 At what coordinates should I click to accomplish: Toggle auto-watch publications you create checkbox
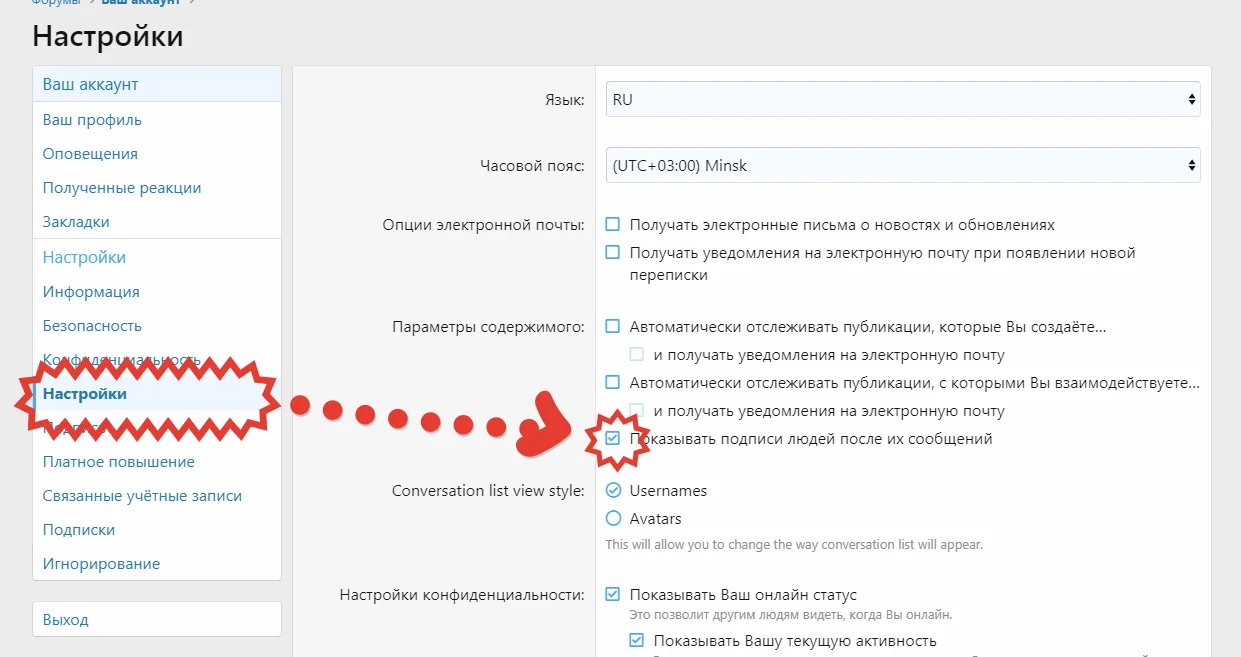click(x=613, y=327)
